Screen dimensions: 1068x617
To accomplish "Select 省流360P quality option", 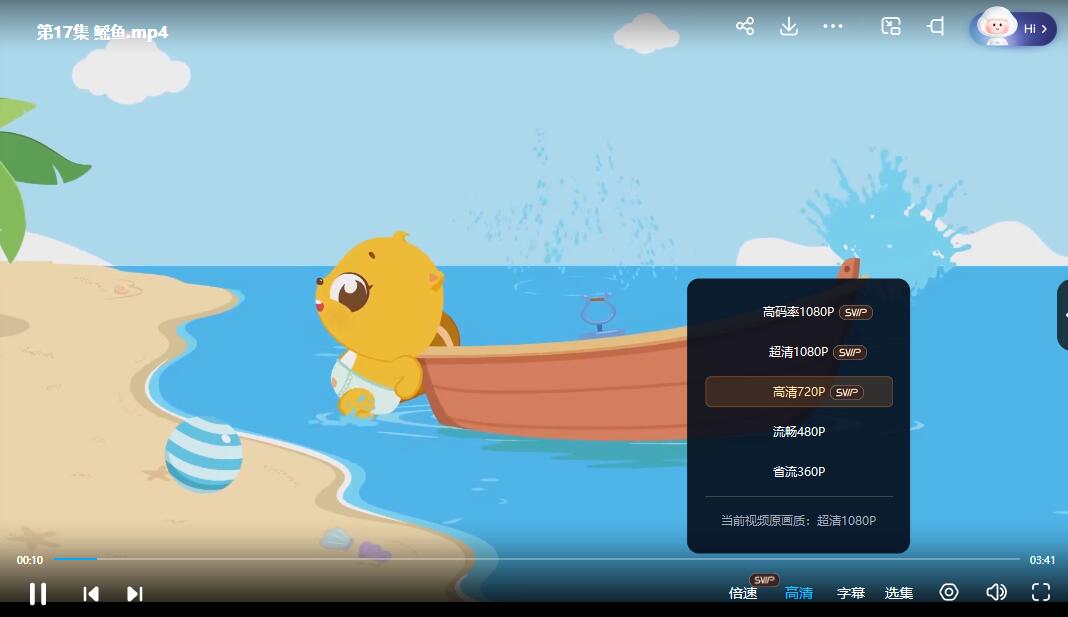I will click(x=799, y=471).
